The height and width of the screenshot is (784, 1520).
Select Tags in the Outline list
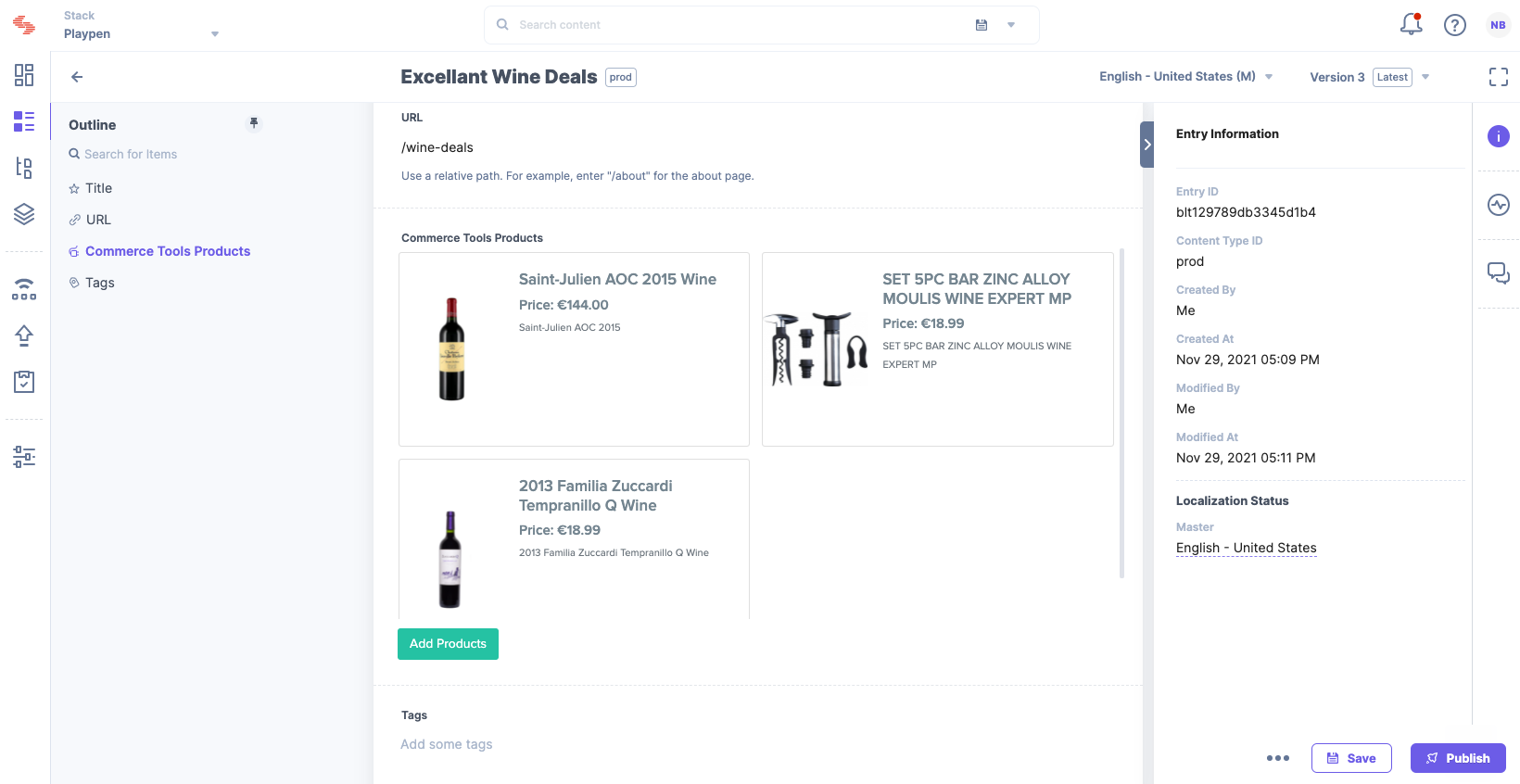100,283
